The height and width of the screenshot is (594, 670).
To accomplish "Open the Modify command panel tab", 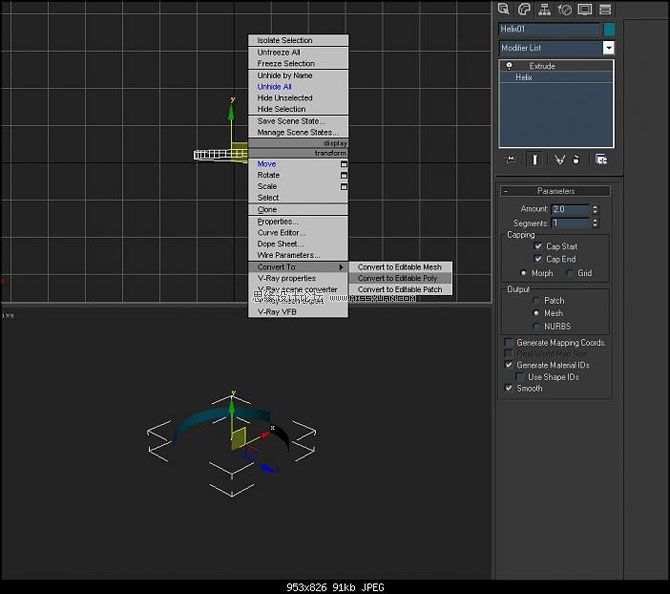I will click(x=524, y=9).
